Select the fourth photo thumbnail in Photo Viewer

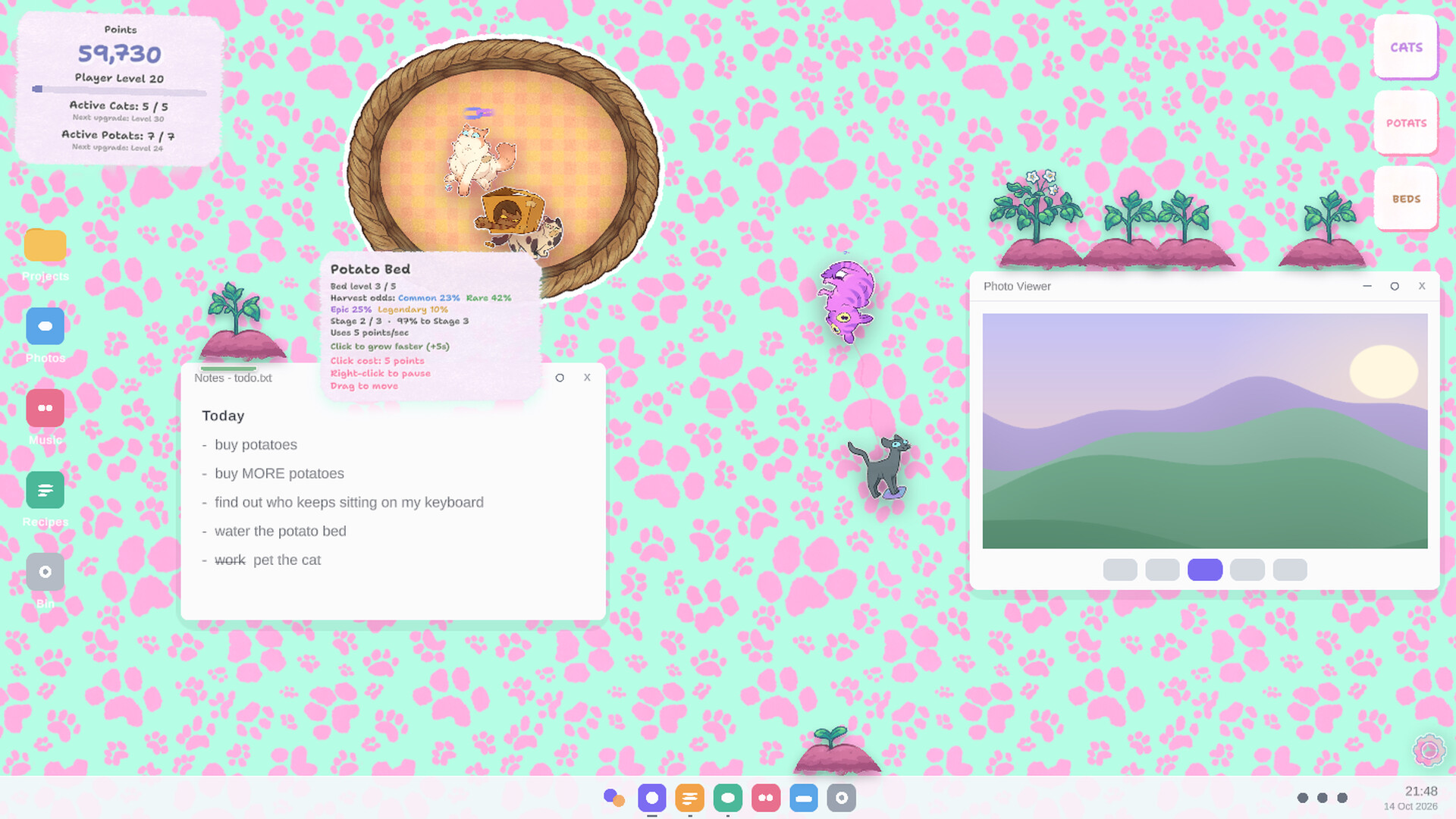[1247, 570]
